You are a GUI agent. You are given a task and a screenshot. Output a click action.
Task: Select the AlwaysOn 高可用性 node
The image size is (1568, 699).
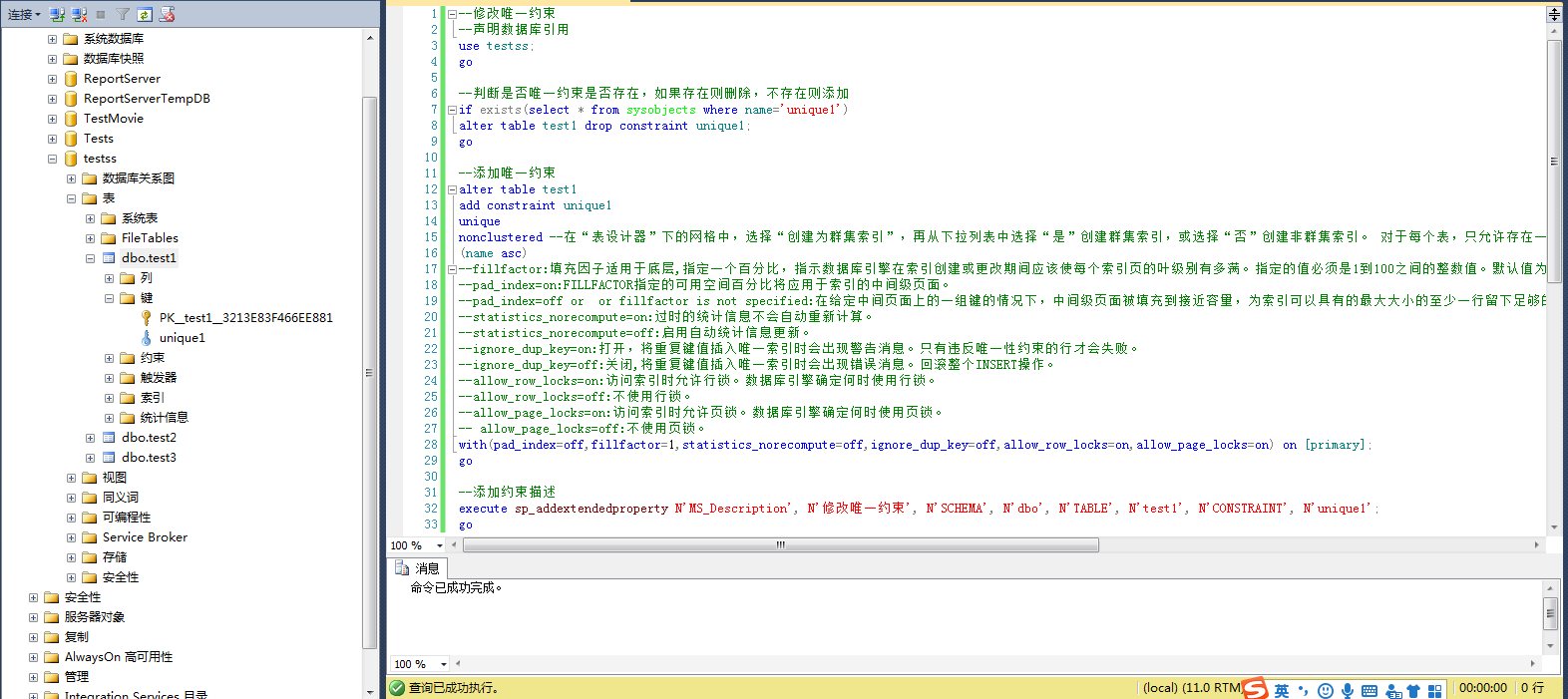pyautogui.click(x=119, y=657)
